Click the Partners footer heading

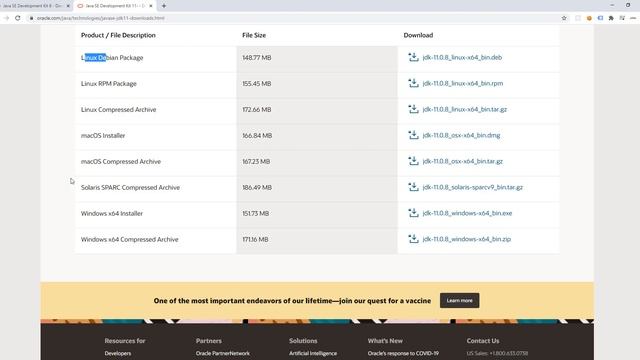(x=209, y=340)
